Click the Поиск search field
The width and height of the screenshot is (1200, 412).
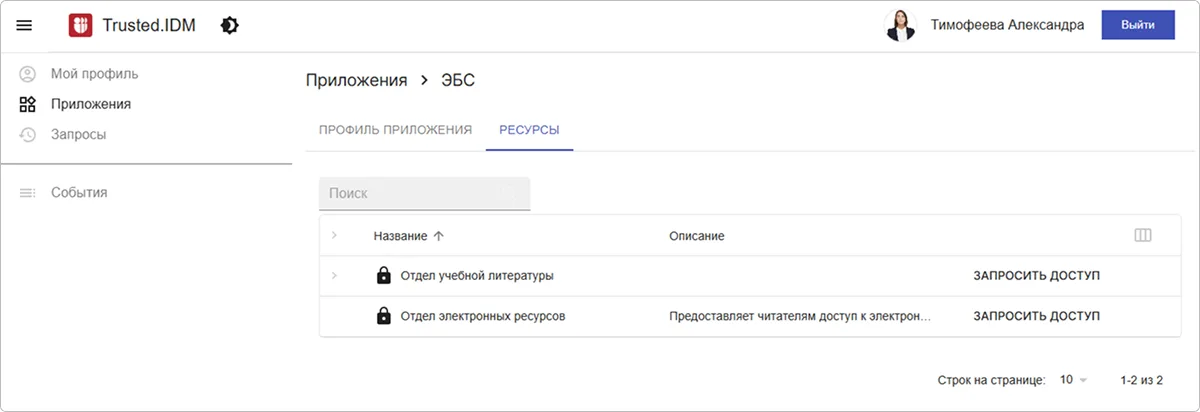[410, 193]
